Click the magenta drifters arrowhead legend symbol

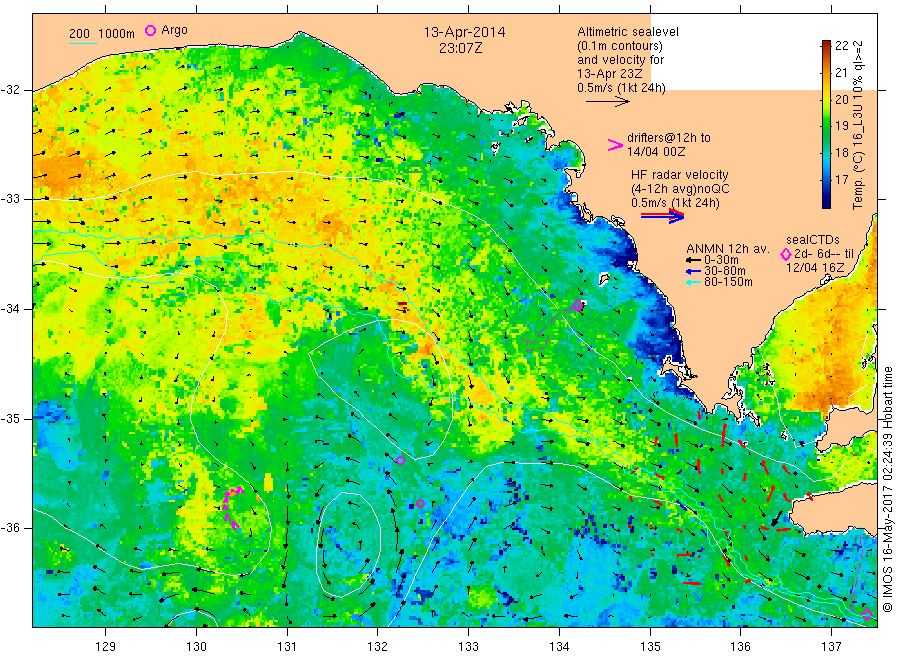[615, 145]
